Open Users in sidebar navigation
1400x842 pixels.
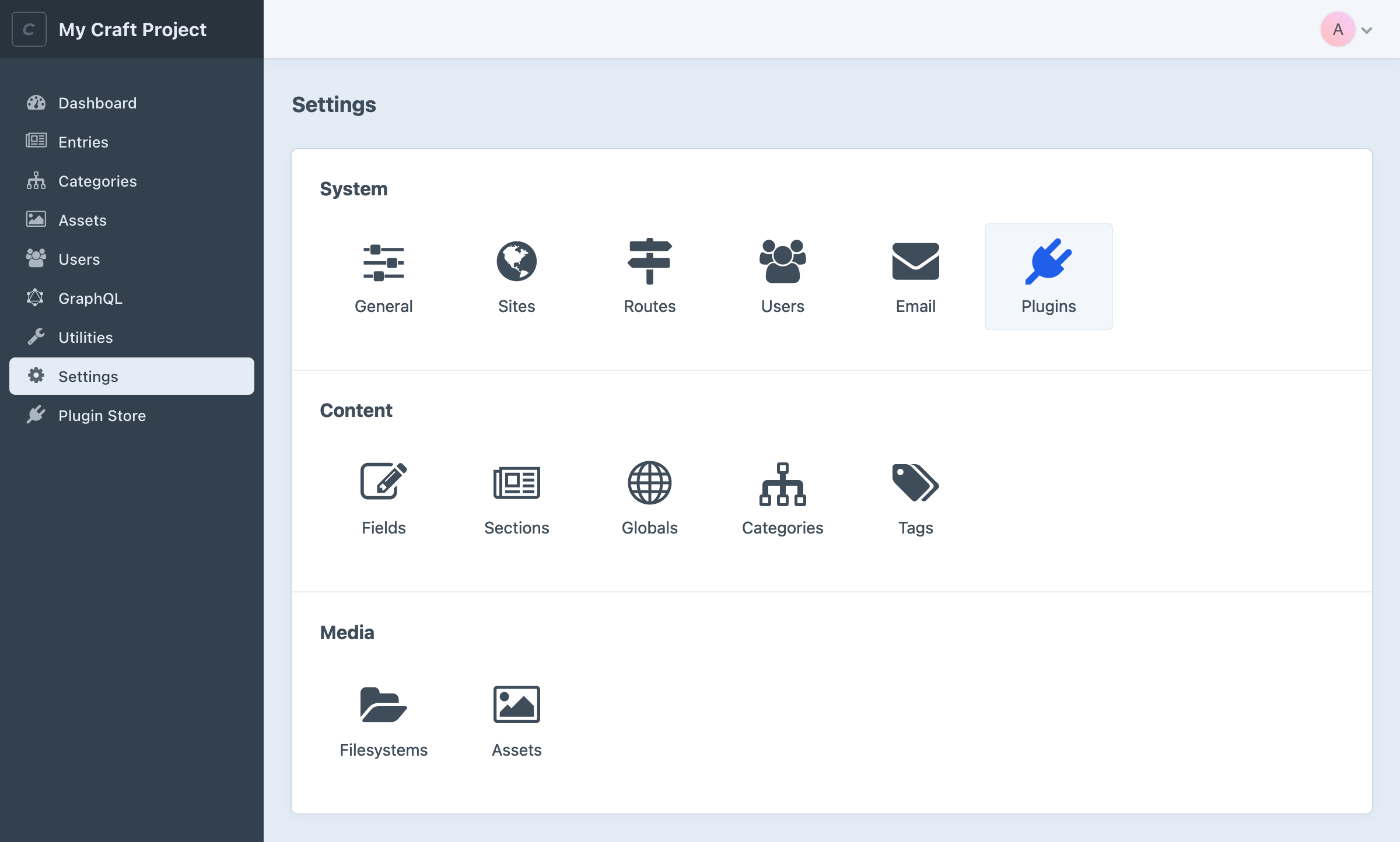(132, 259)
